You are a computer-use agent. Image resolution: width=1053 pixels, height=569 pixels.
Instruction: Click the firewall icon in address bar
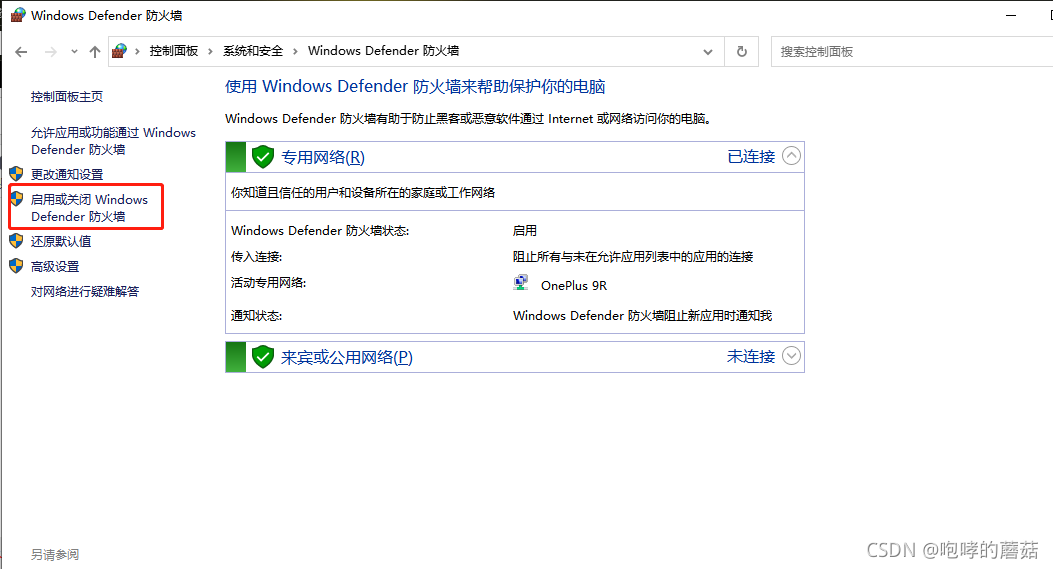click(120, 51)
